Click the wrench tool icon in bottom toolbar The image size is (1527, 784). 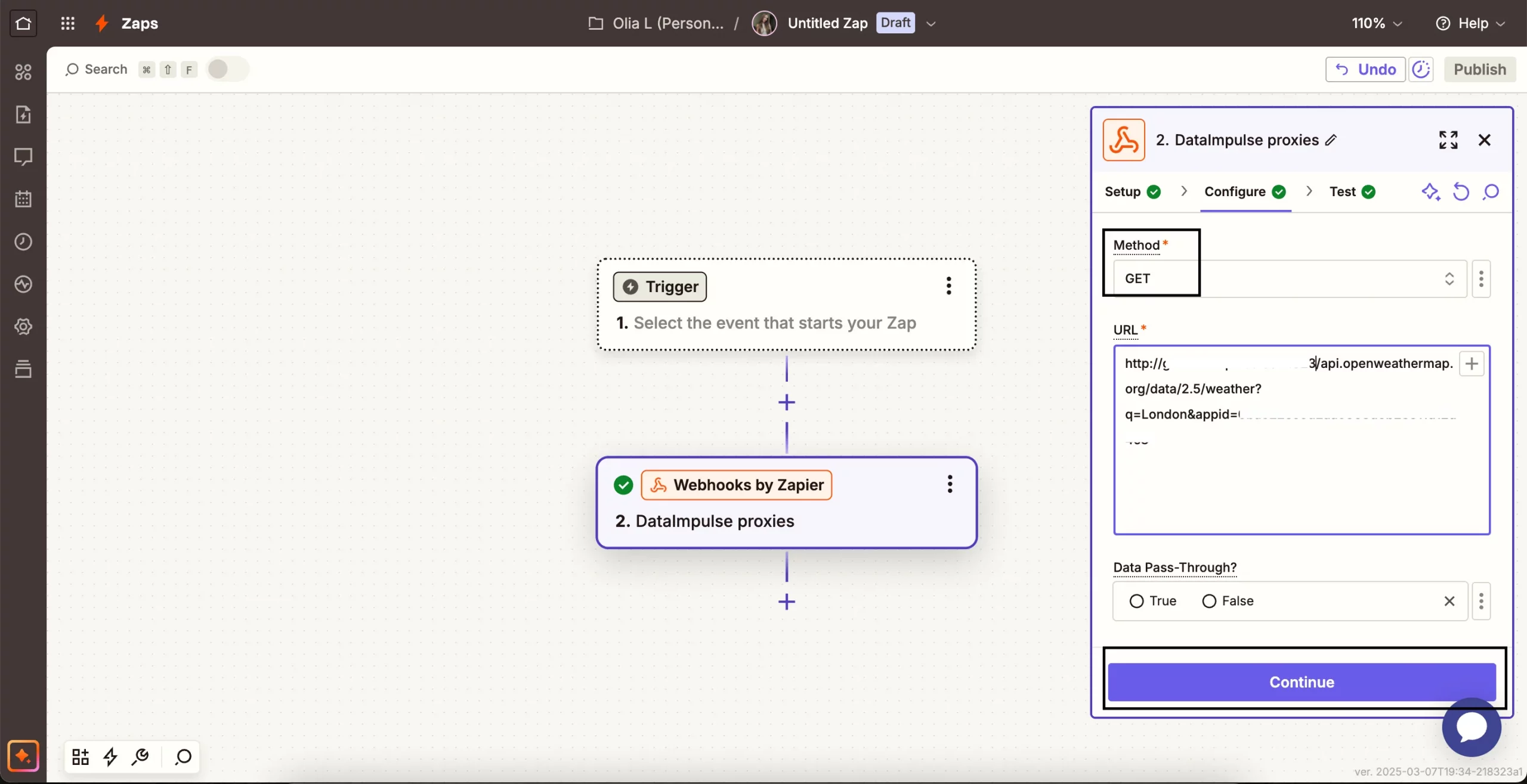141,757
